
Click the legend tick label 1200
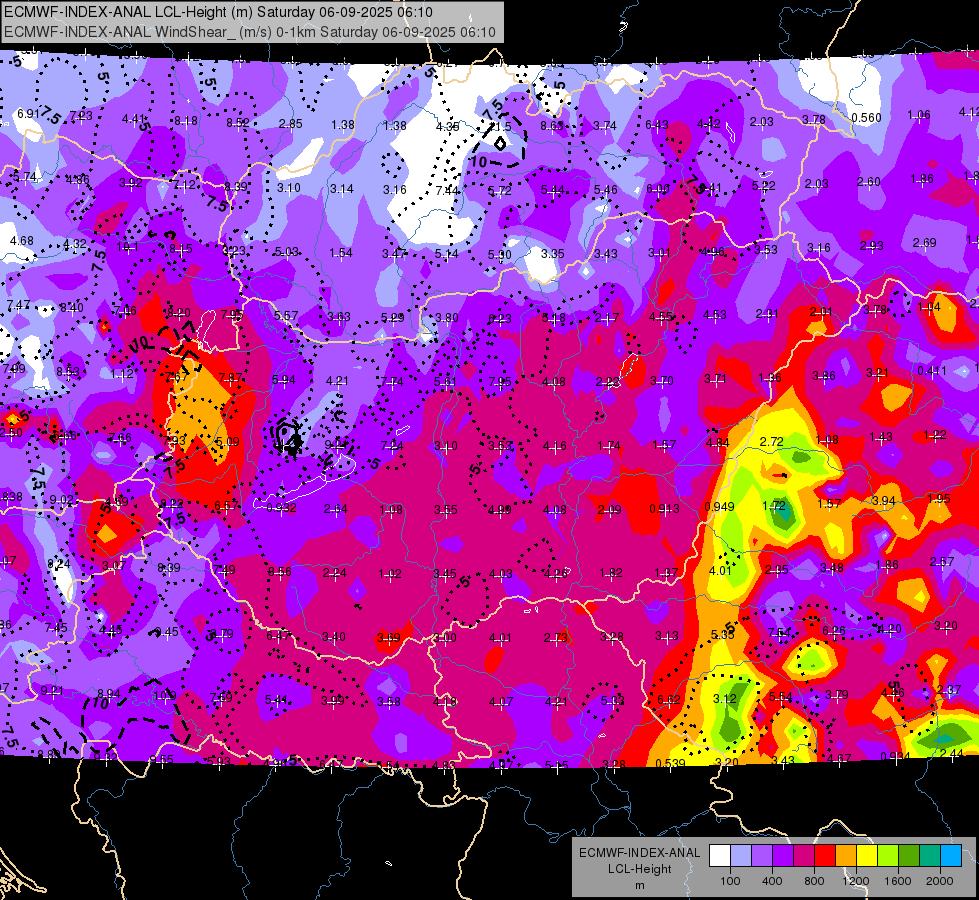click(856, 881)
